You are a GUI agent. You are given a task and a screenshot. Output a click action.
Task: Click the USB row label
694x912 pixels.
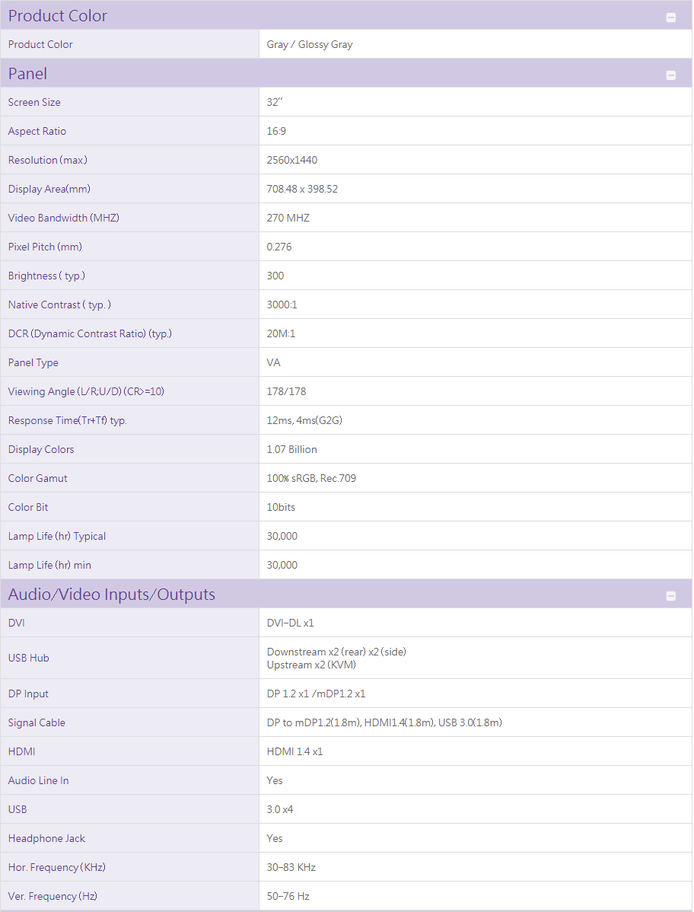tap(17, 810)
